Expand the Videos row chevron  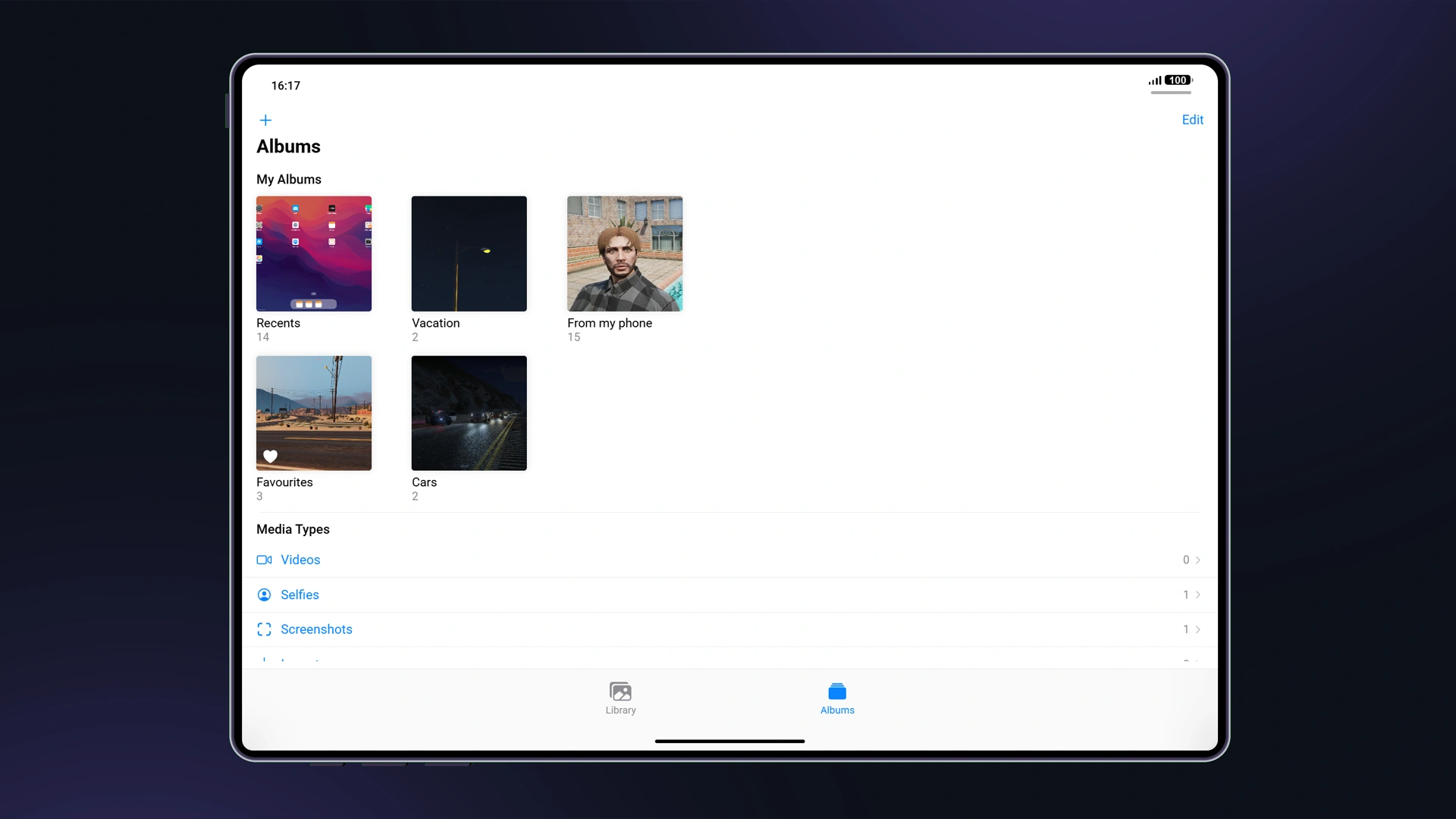(1197, 560)
